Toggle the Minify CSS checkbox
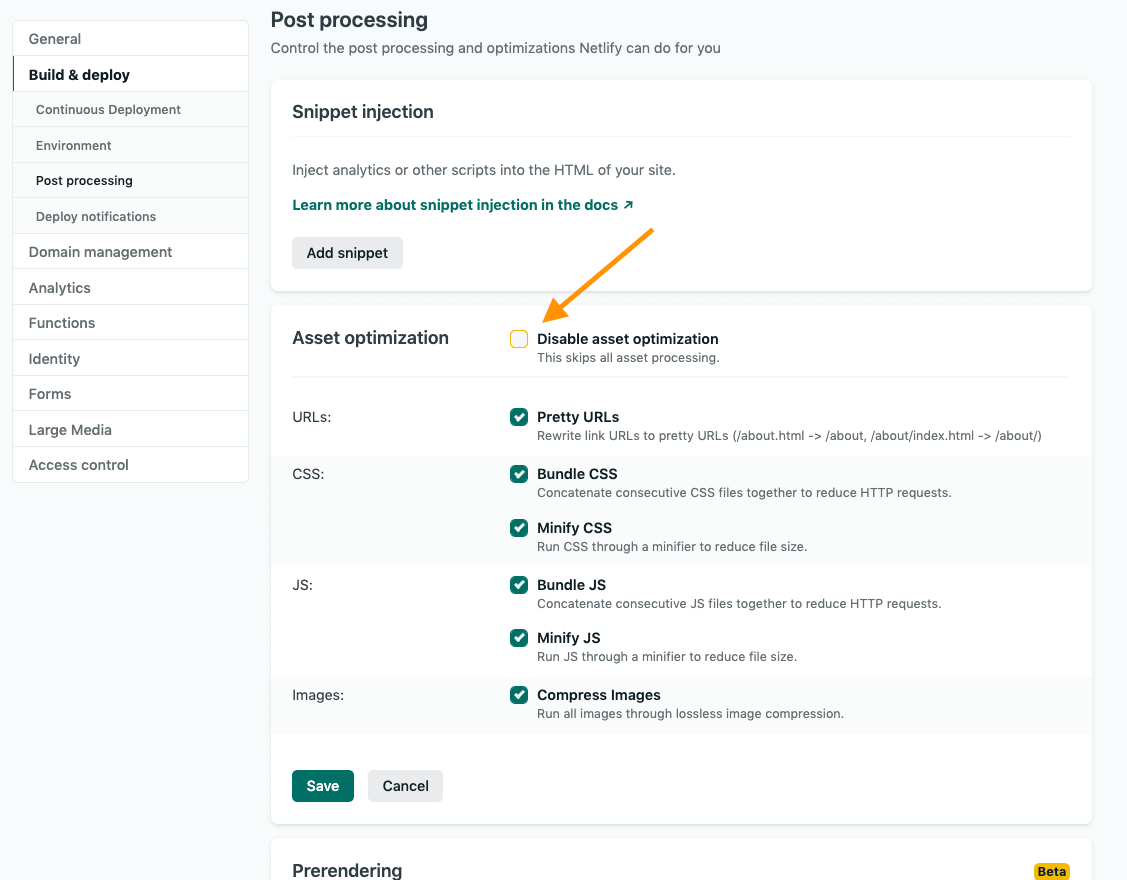1127x880 pixels. click(519, 528)
